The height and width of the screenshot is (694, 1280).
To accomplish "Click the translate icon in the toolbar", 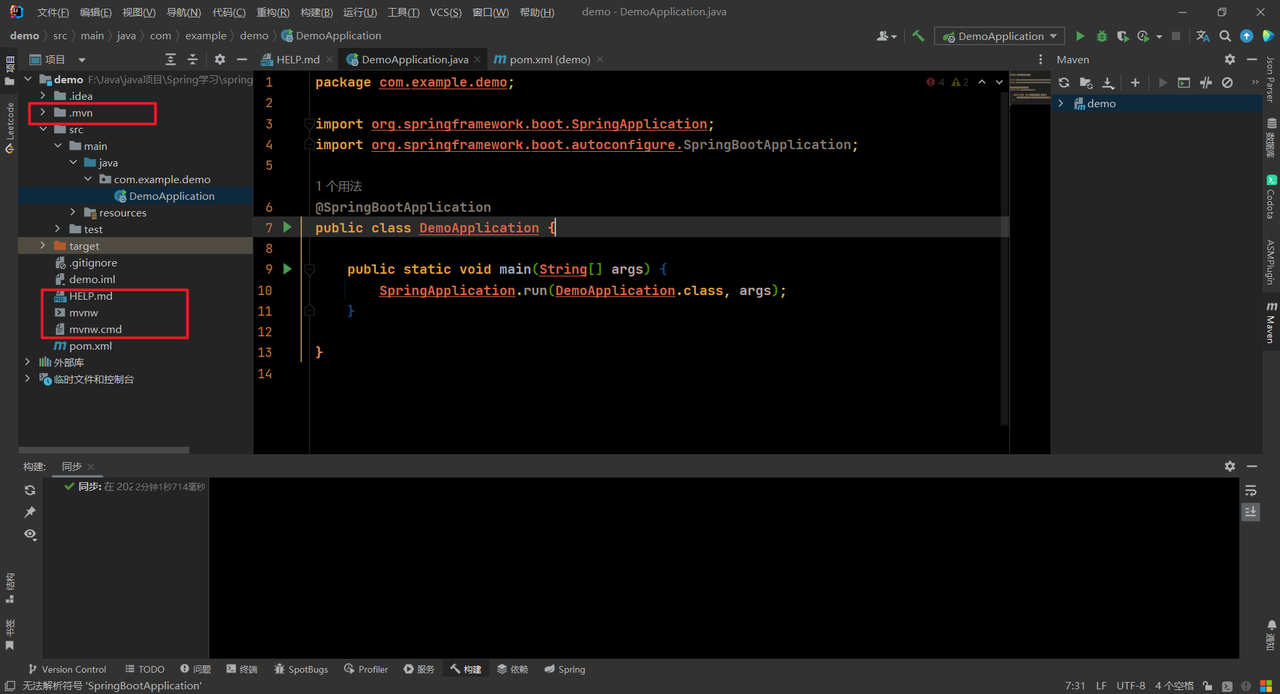I will [x=1203, y=36].
